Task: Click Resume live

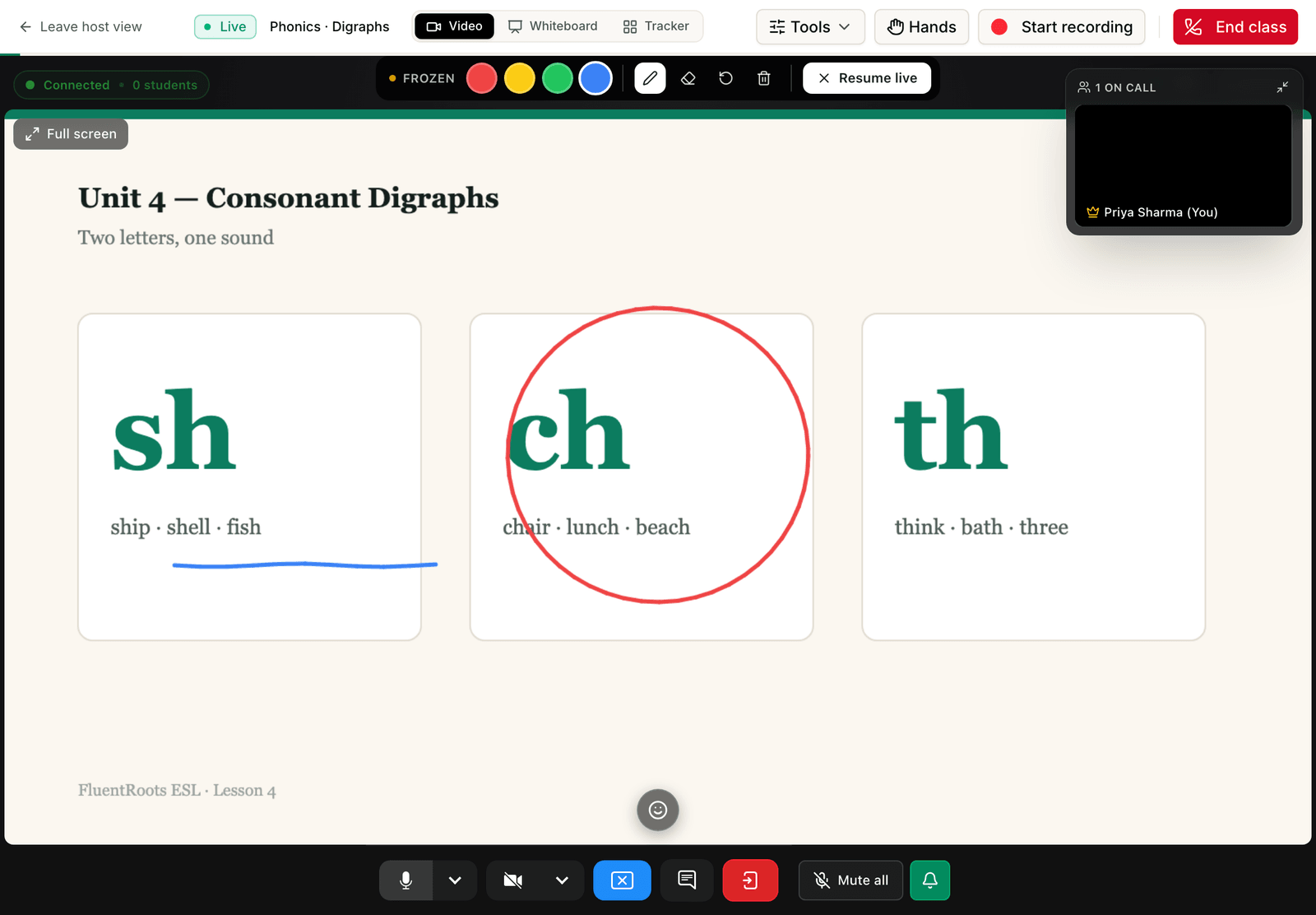Action: click(x=867, y=78)
